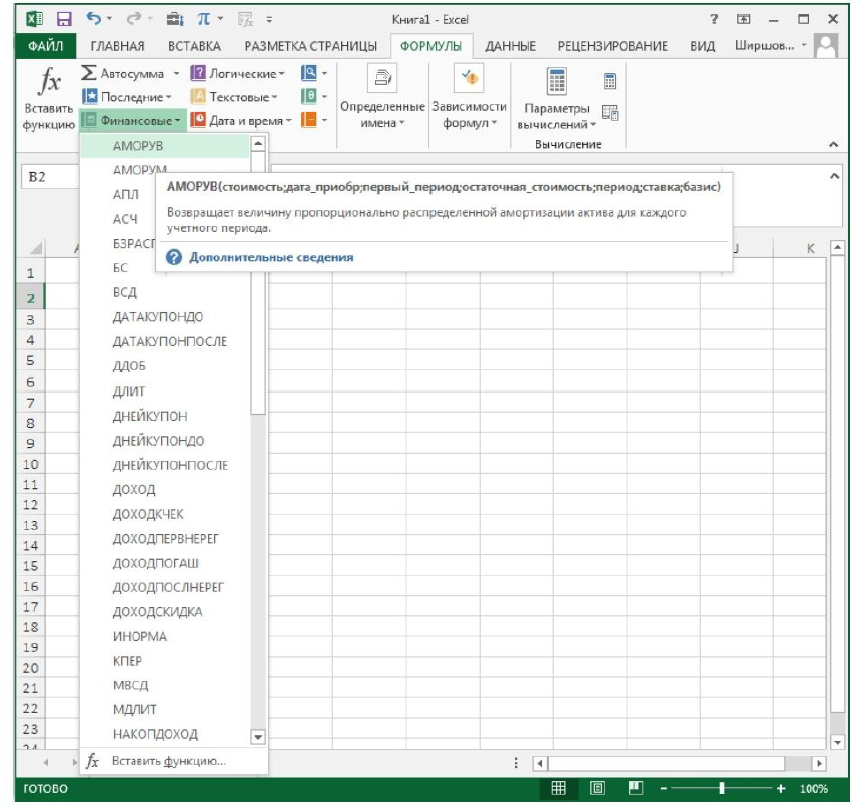Redo the last undone action
859x810 pixels.
(134, 19)
